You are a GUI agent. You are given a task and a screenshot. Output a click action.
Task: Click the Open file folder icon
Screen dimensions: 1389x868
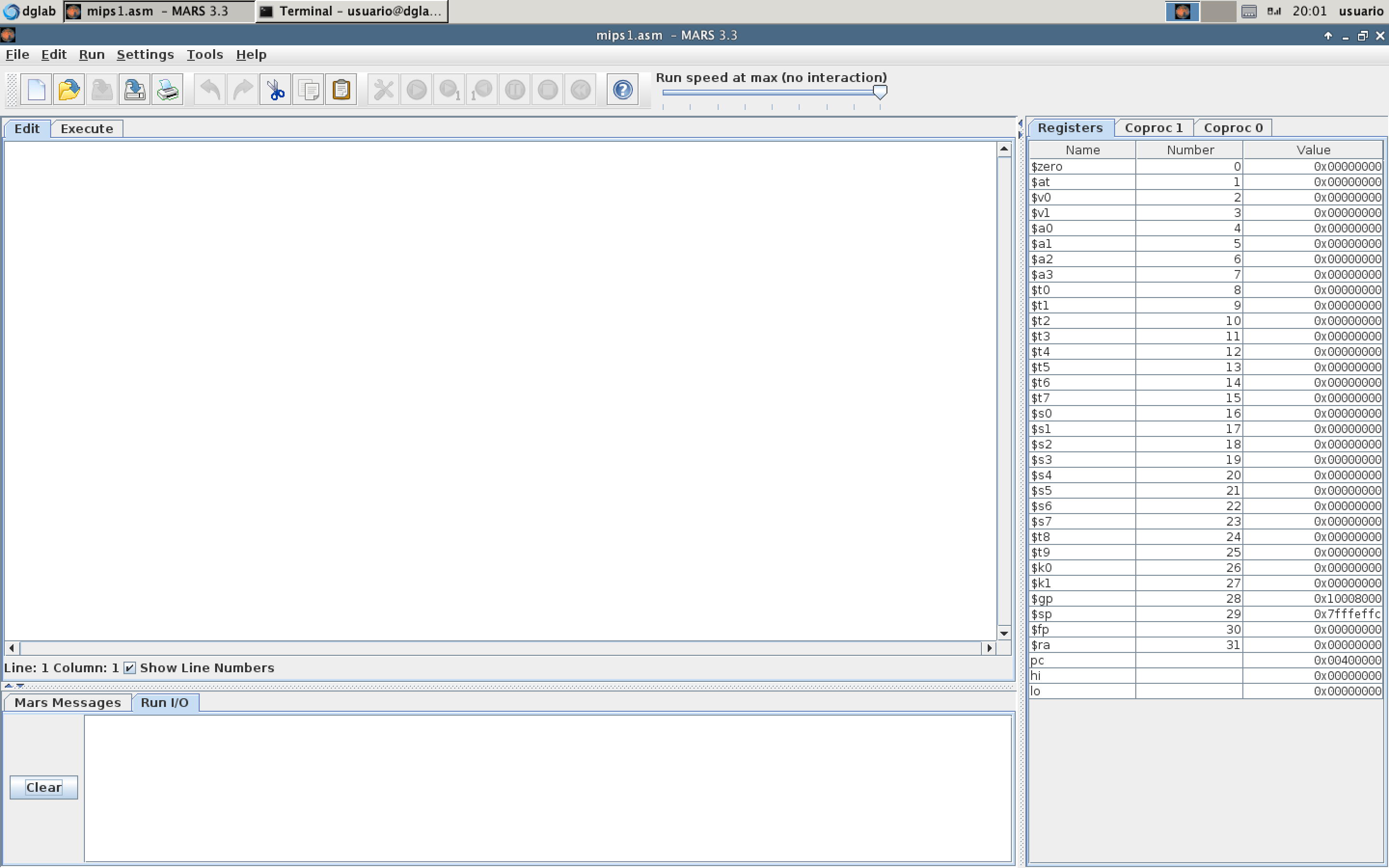(x=69, y=90)
